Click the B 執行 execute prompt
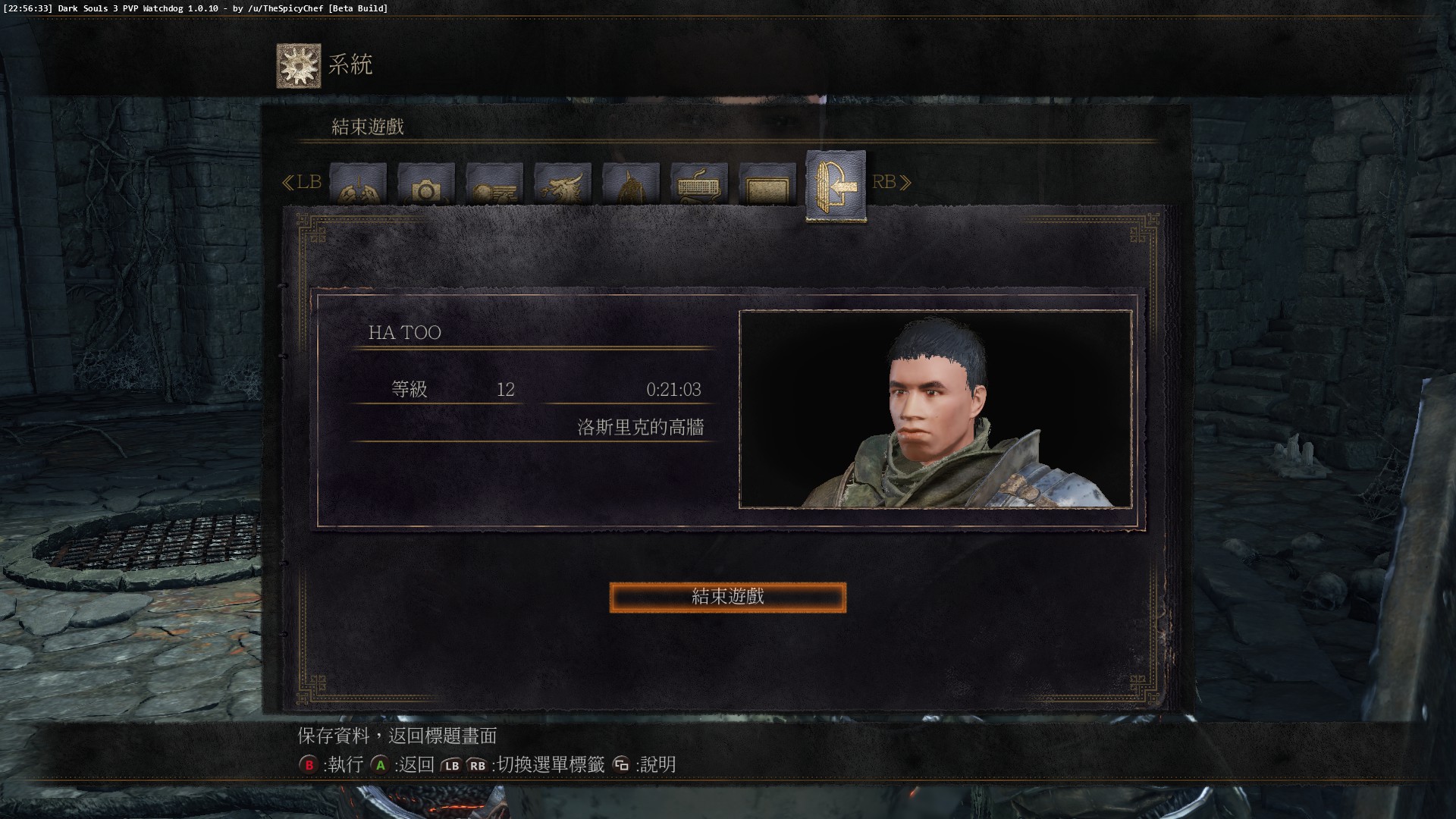Image resolution: width=1456 pixels, height=819 pixels. [x=331, y=764]
